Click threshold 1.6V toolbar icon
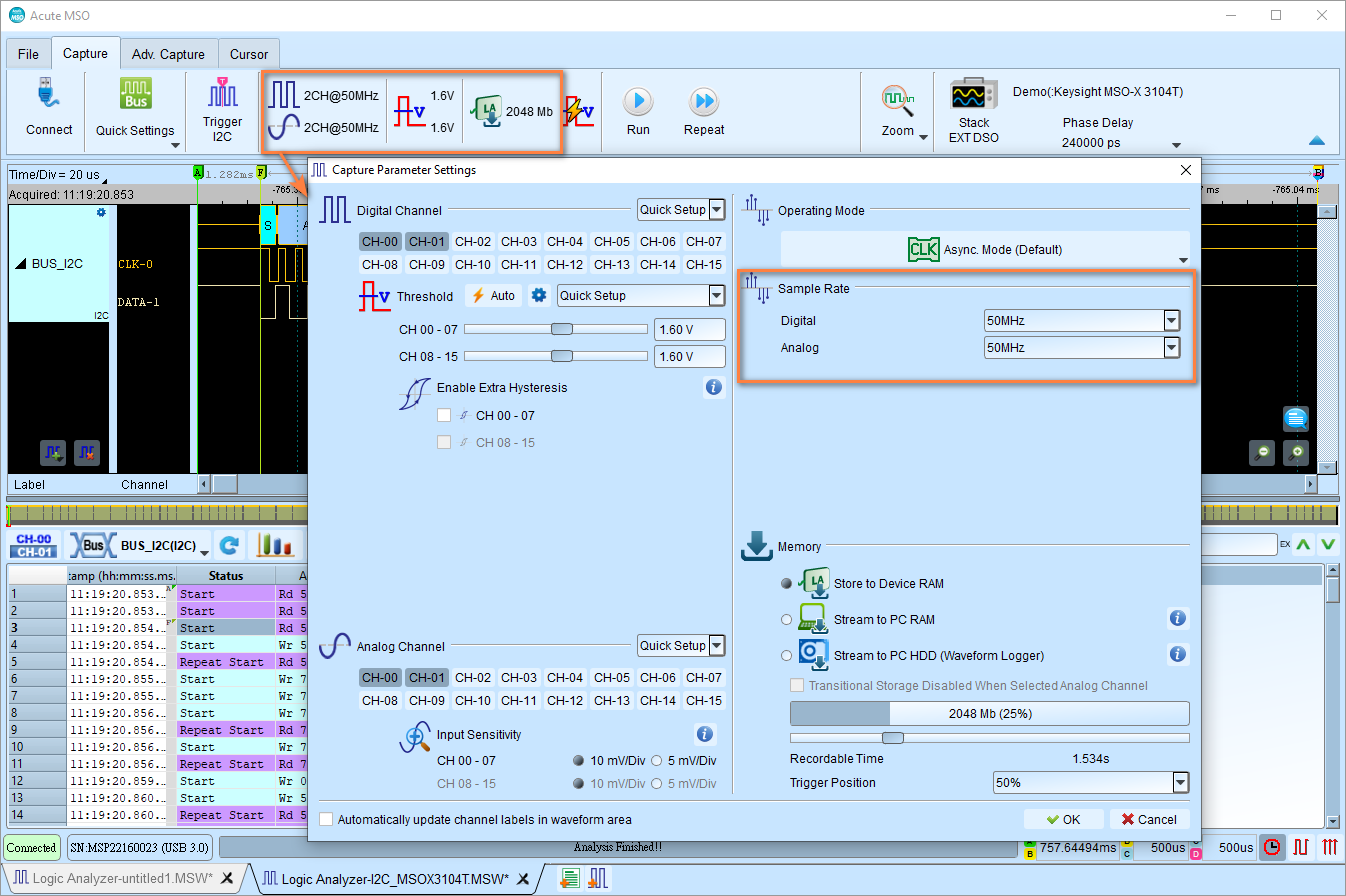This screenshot has width=1346, height=896. pyautogui.click(x=410, y=111)
